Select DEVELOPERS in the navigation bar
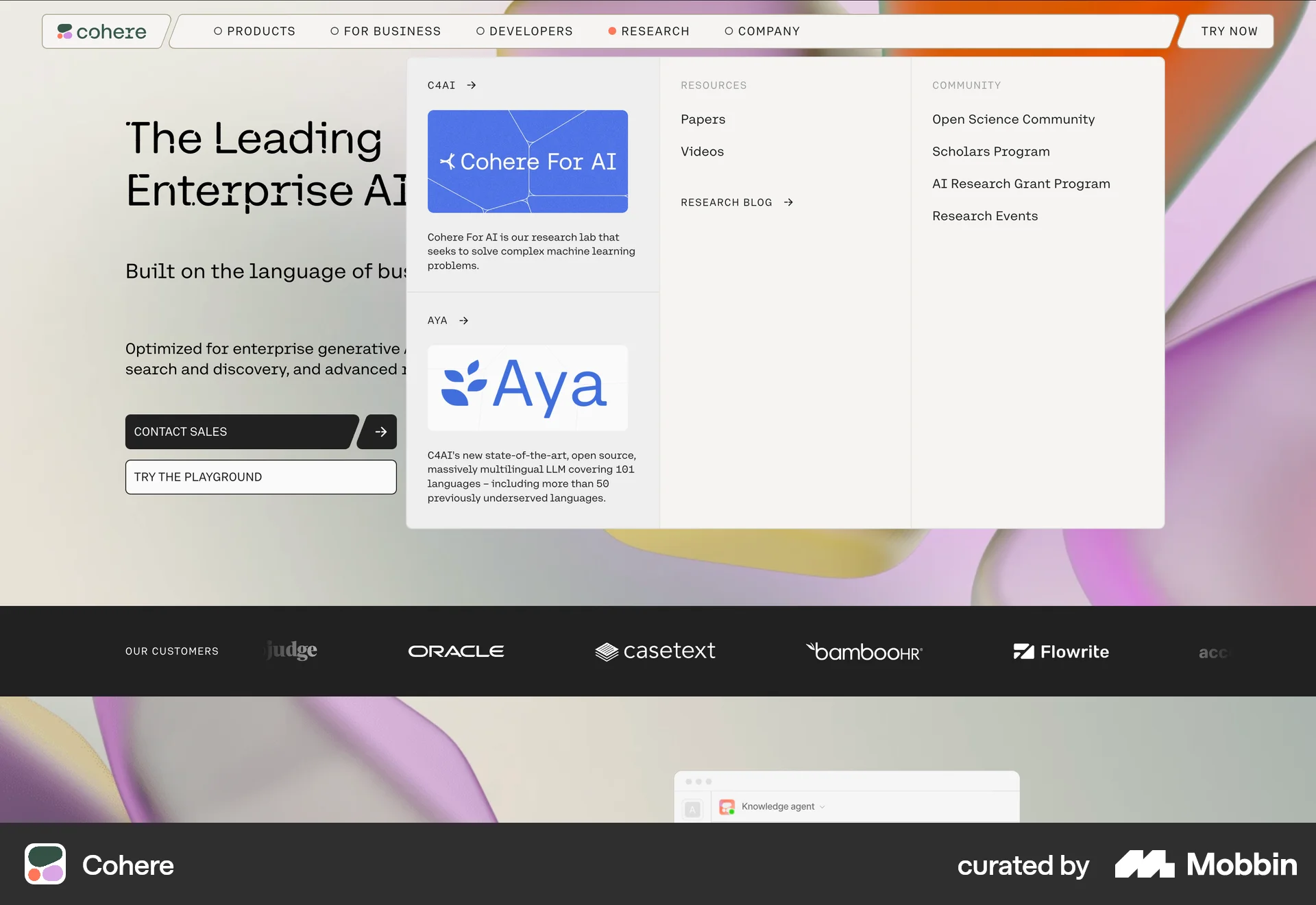Image resolution: width=1316 pixels, height=905 pixels. 525,31
